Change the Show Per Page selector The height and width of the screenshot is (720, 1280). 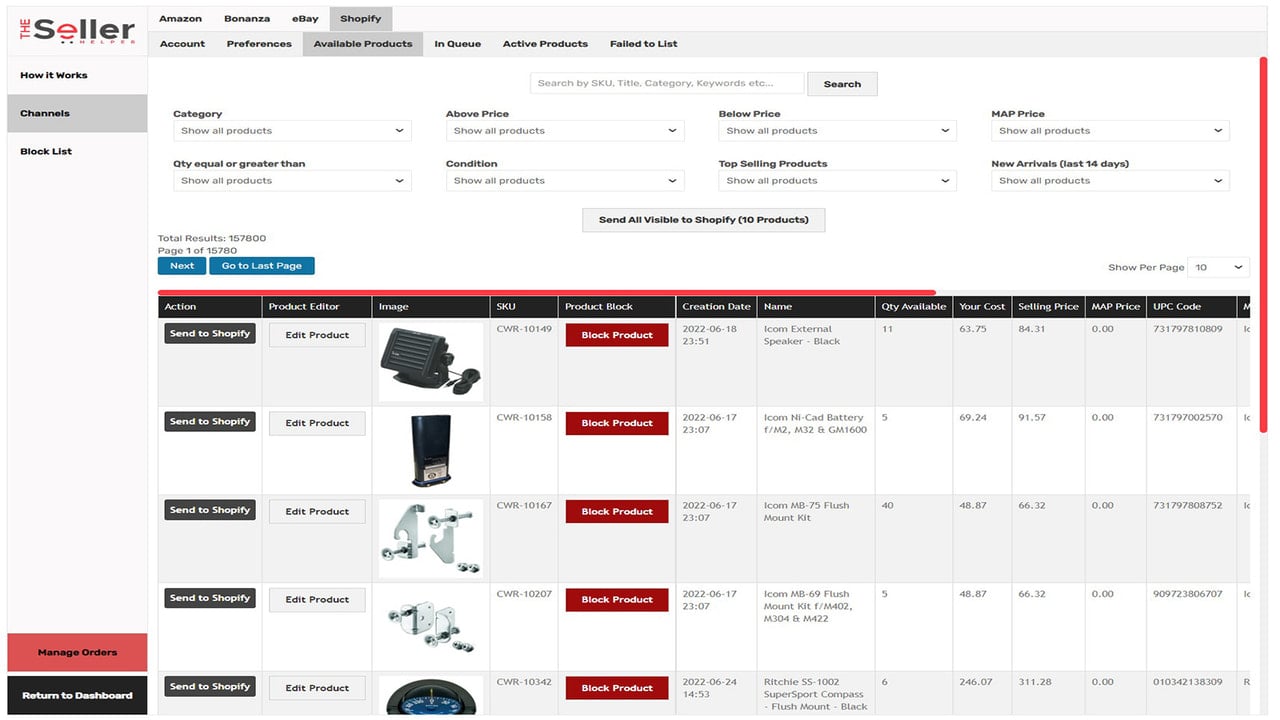tap(1219, 267)
